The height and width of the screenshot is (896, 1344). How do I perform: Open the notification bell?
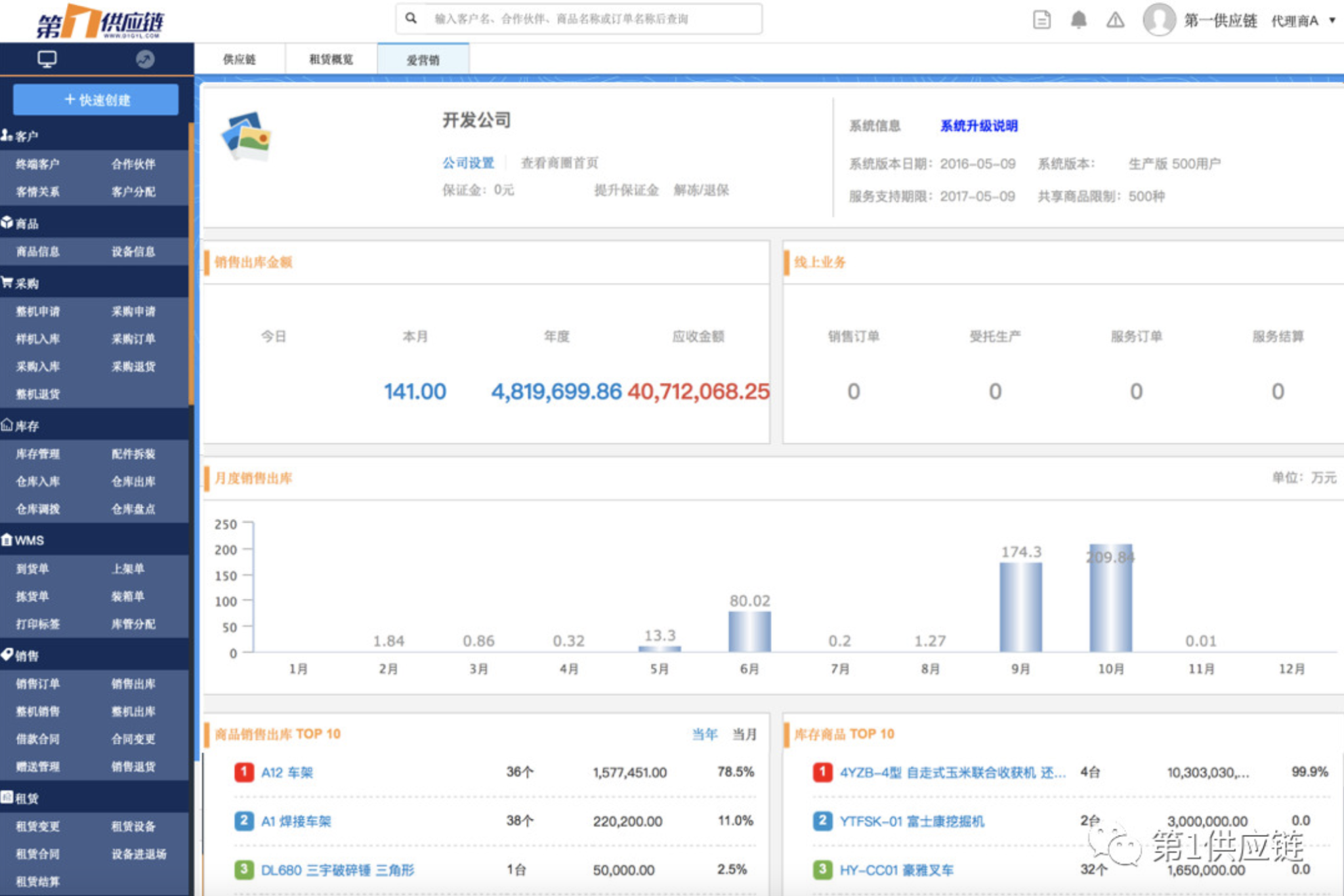point(1078,20)
